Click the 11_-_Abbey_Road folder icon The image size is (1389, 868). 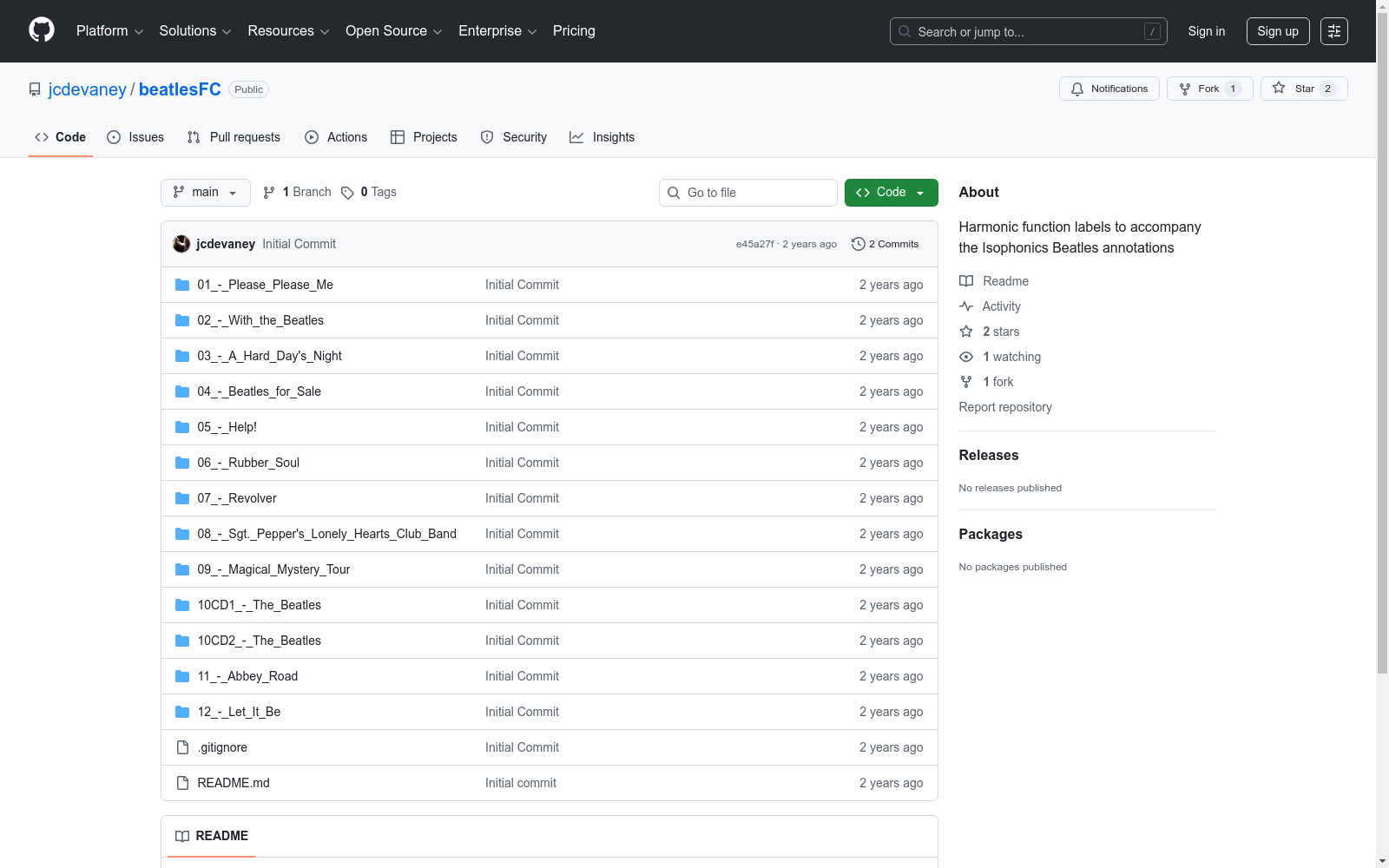[182, 676]
